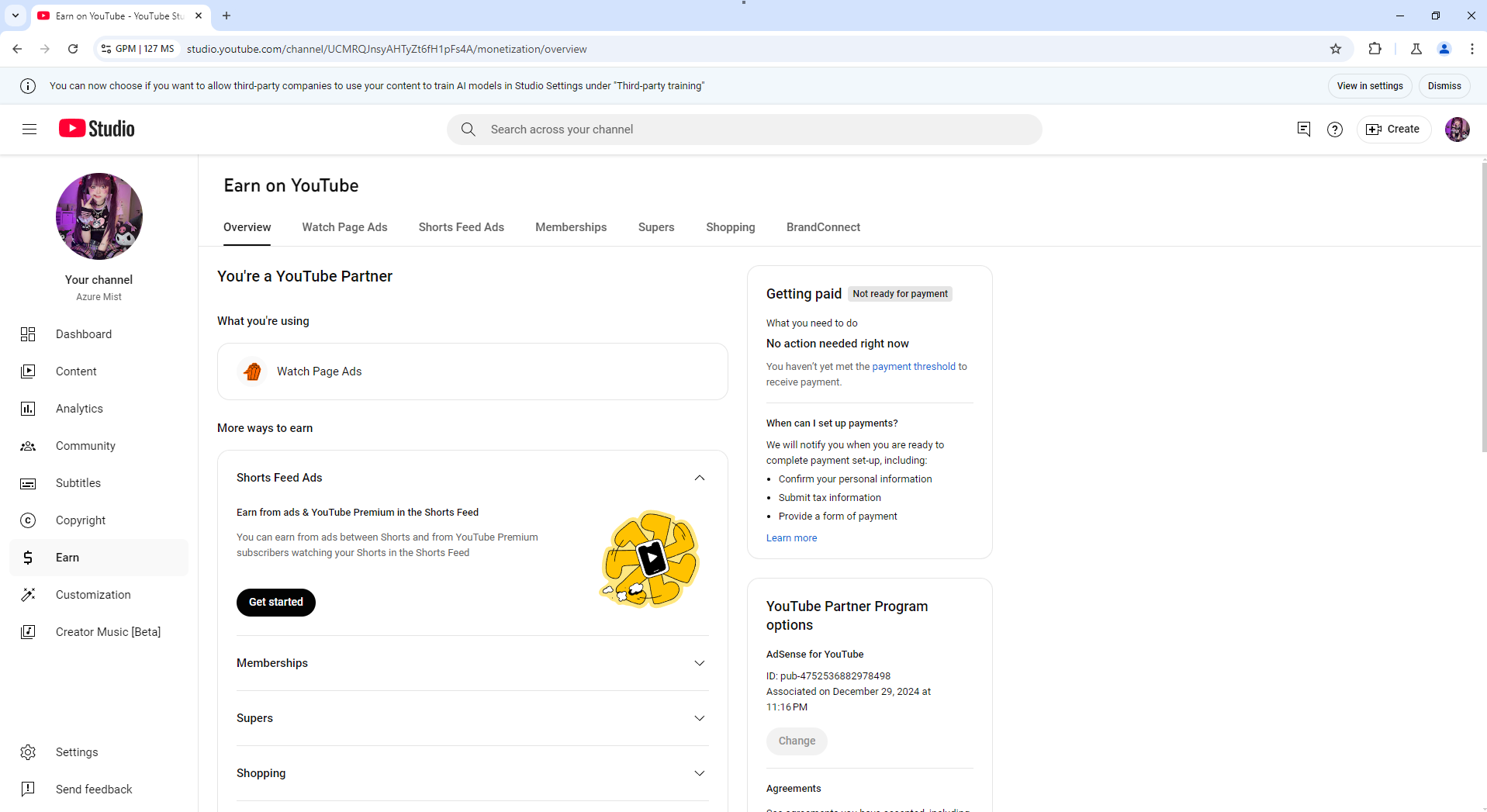
Task: Open the browser Extensions puzzle icon
Action: 1375,49
